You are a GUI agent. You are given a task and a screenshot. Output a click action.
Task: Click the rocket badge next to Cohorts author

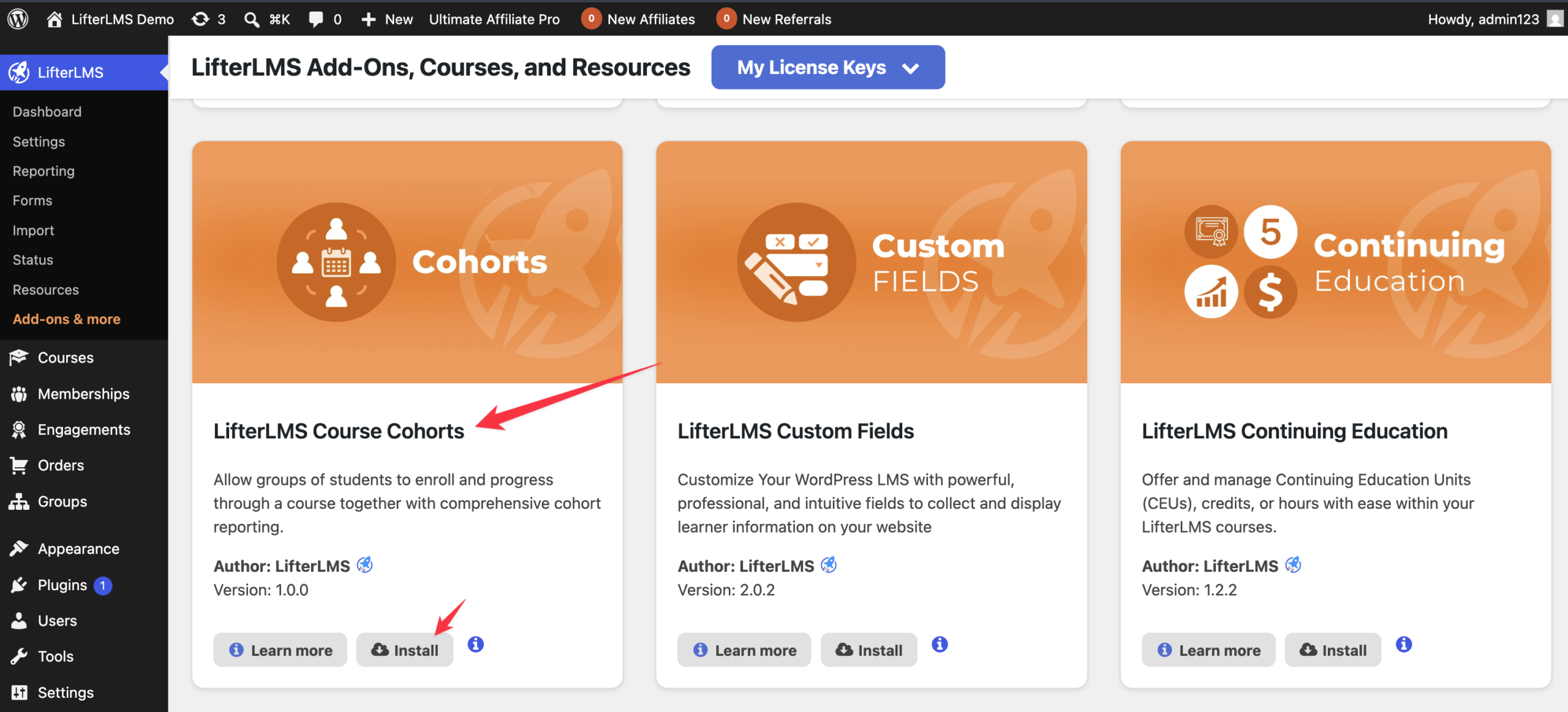pyautogui.click(x=365, y=564)
